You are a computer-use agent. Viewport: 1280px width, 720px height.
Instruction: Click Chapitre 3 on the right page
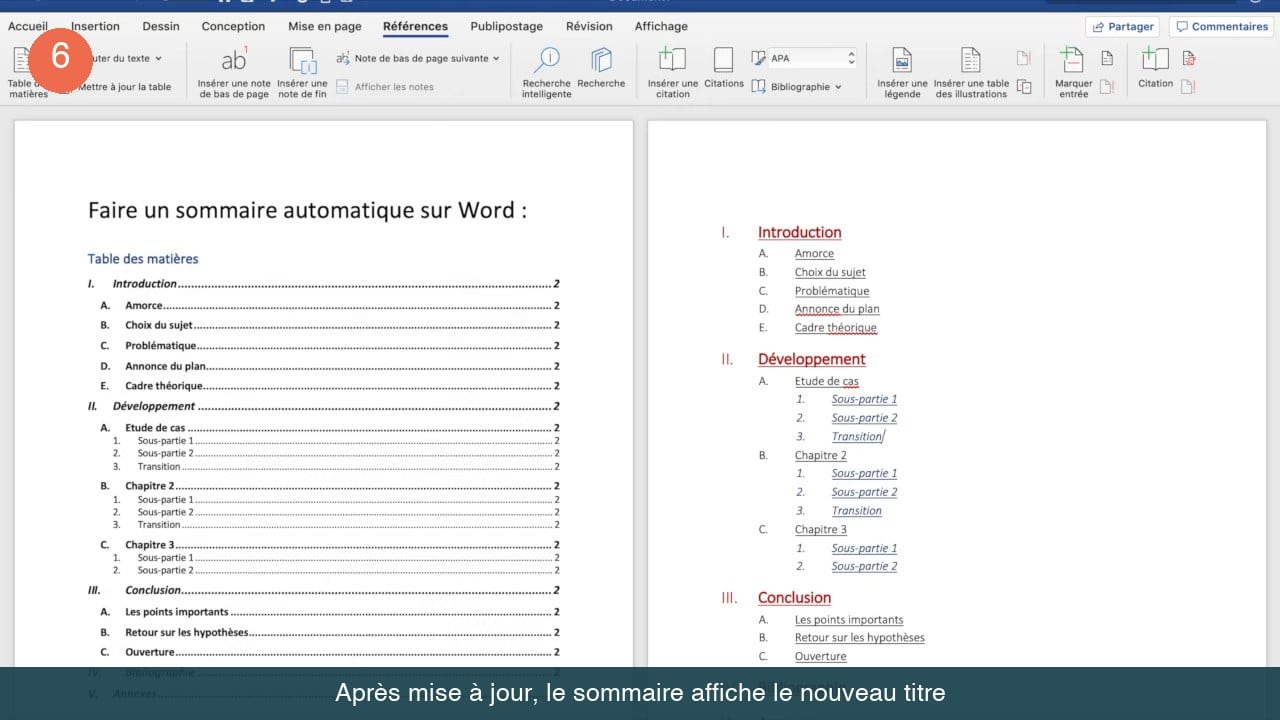coord(820,529)
